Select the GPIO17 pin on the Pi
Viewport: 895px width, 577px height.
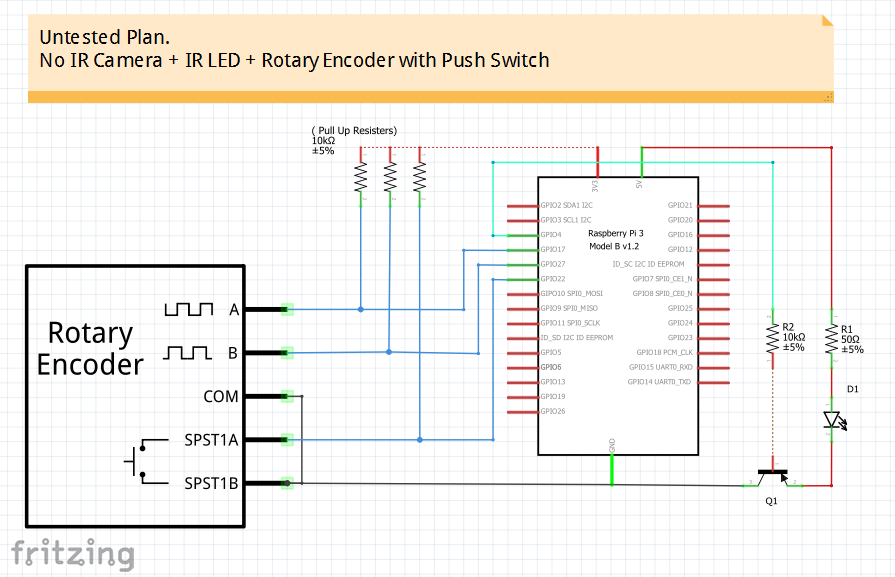coord(523,250)
